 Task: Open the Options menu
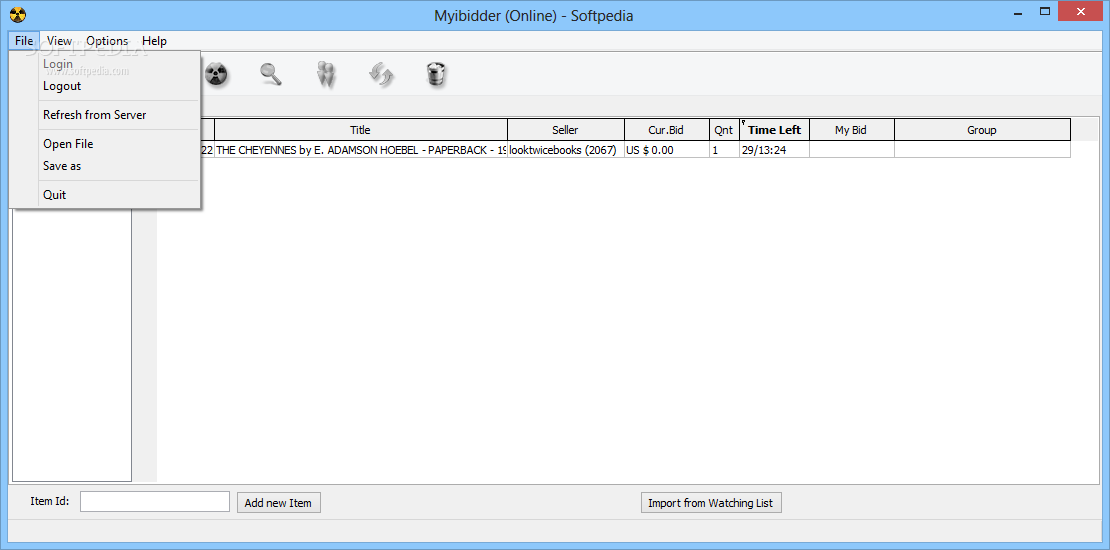(107, 41)
